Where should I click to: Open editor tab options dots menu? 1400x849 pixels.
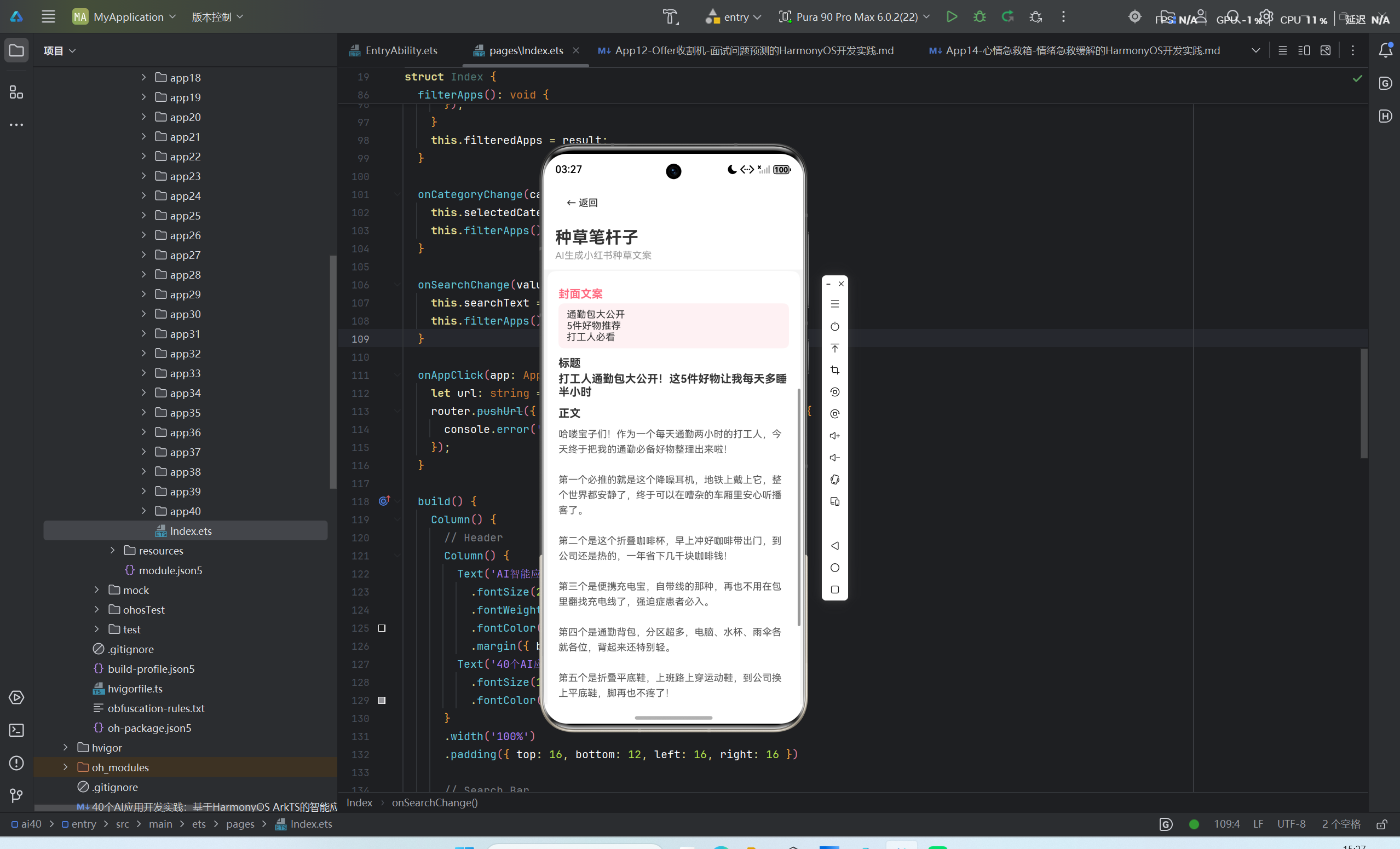point(1353,50)
